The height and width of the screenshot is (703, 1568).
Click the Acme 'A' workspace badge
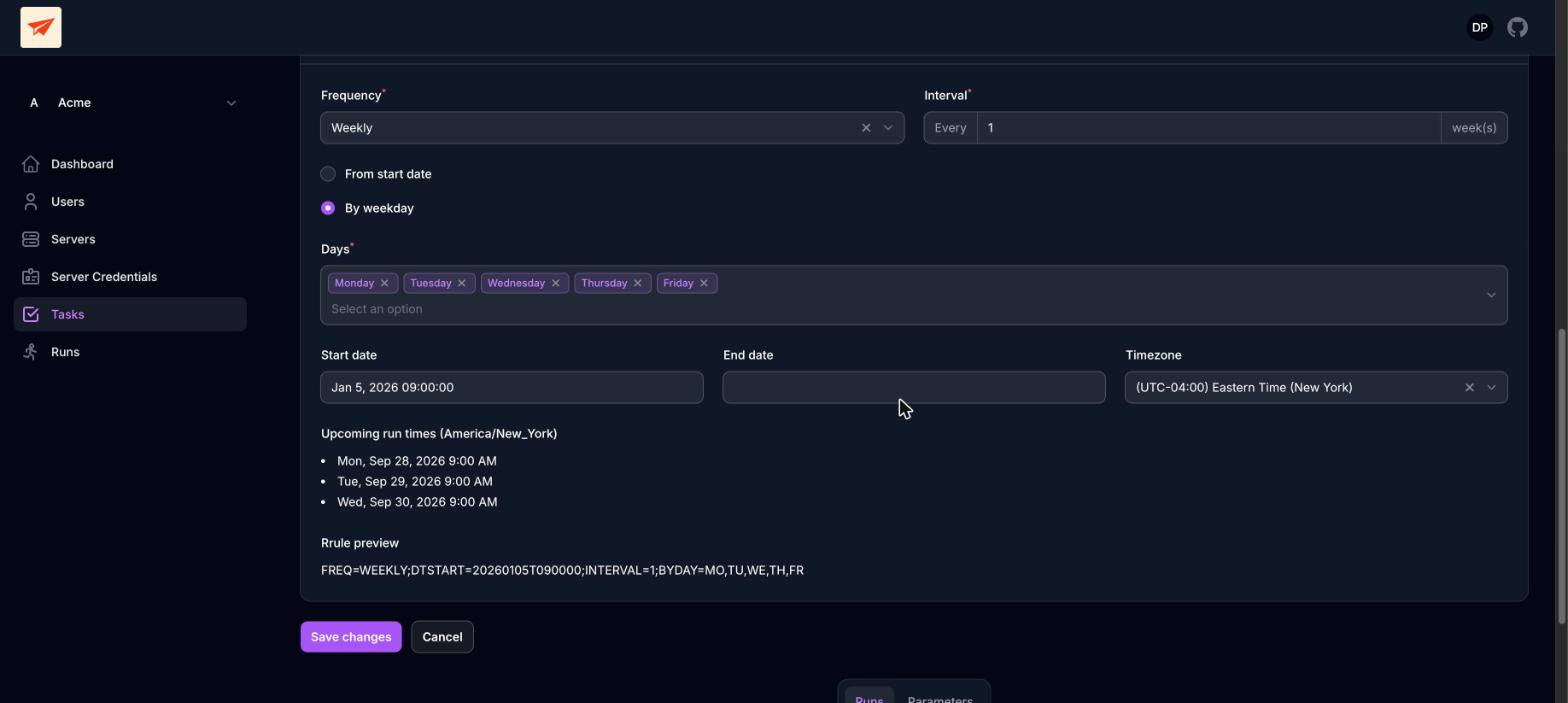34,103
